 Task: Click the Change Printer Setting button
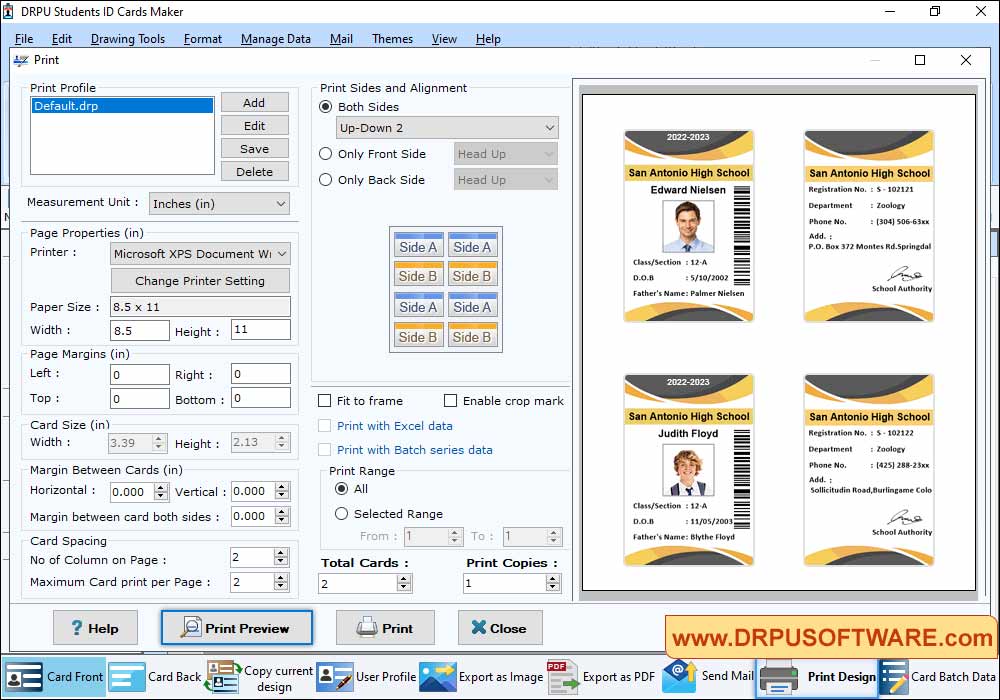200,281
